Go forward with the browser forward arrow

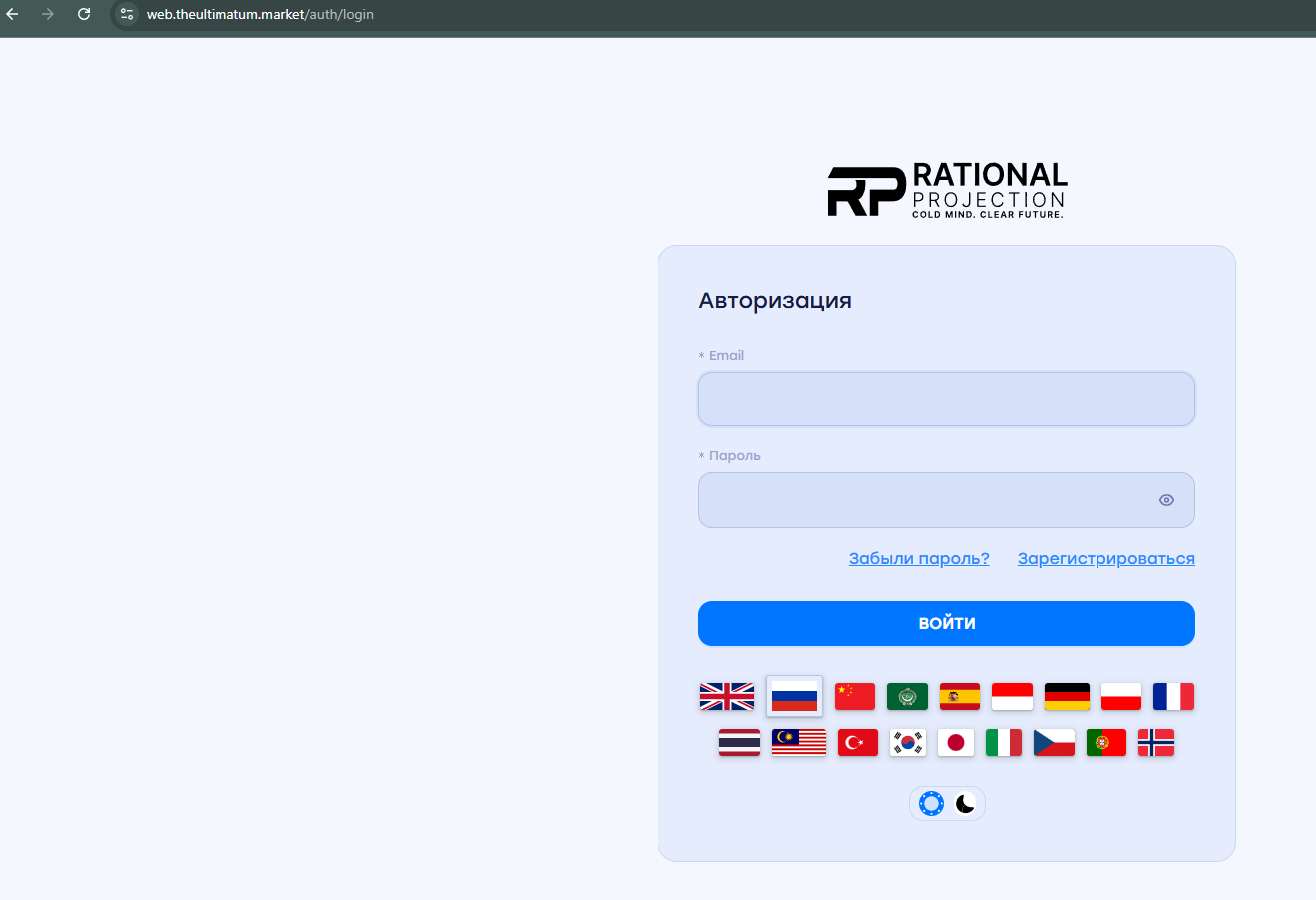(48, 14)
